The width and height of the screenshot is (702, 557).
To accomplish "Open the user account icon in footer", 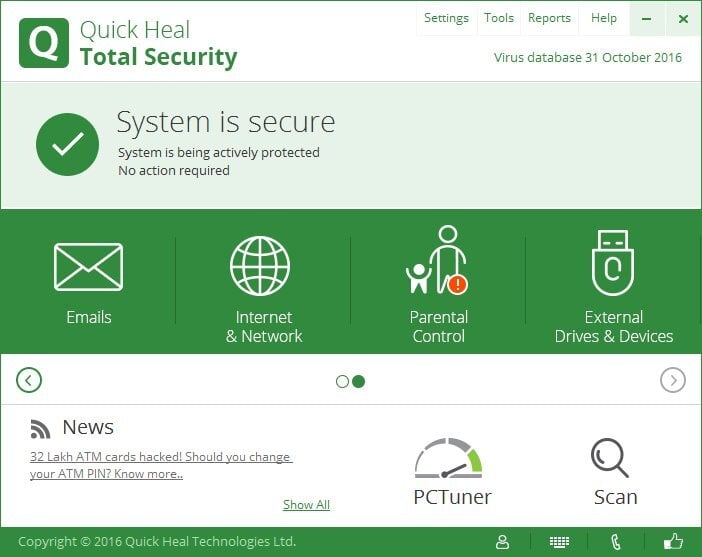I will [x=502, y=542].
